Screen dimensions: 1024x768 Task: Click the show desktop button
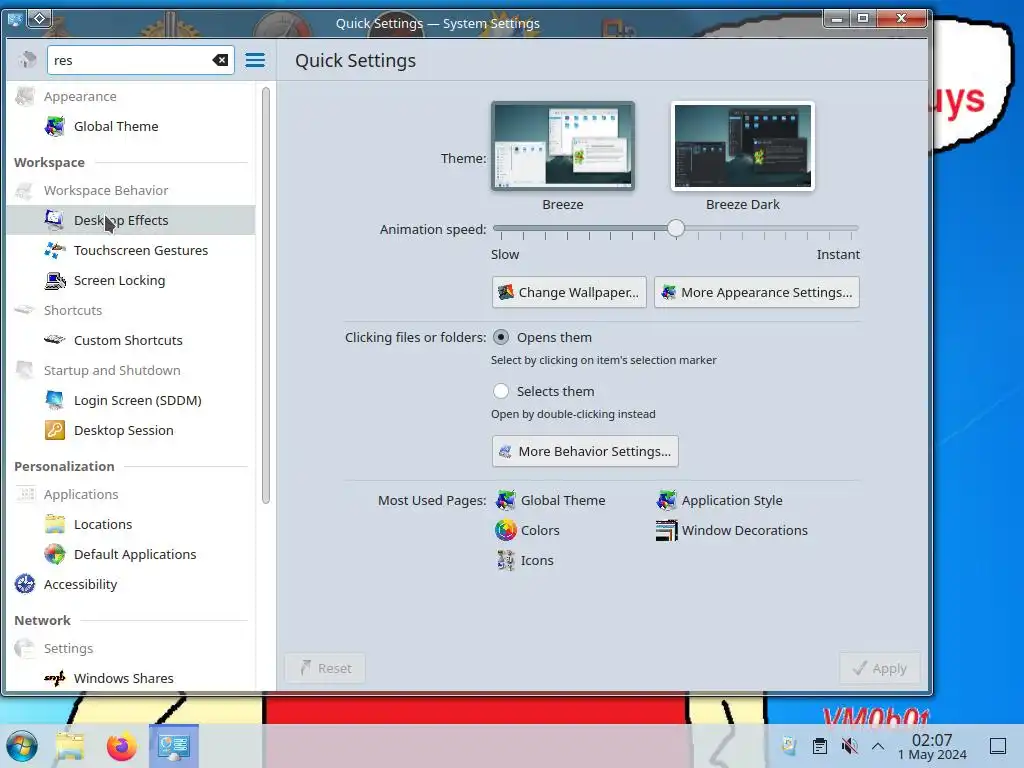[998, 746]
